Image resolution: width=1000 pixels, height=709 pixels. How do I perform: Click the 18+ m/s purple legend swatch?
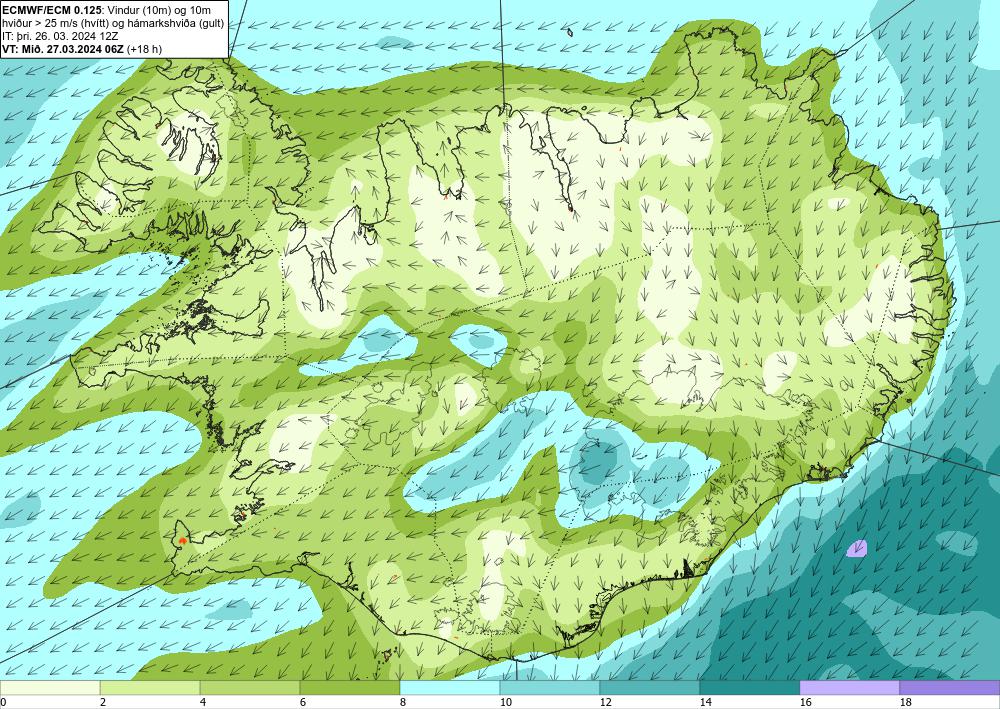tap(950, 687)
